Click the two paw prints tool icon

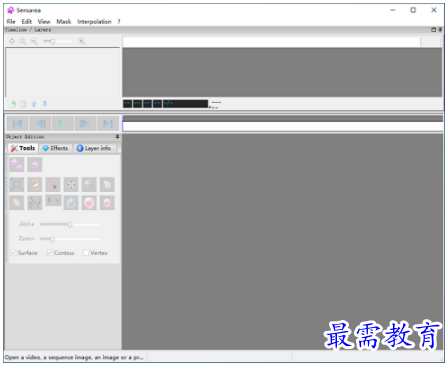17,164
